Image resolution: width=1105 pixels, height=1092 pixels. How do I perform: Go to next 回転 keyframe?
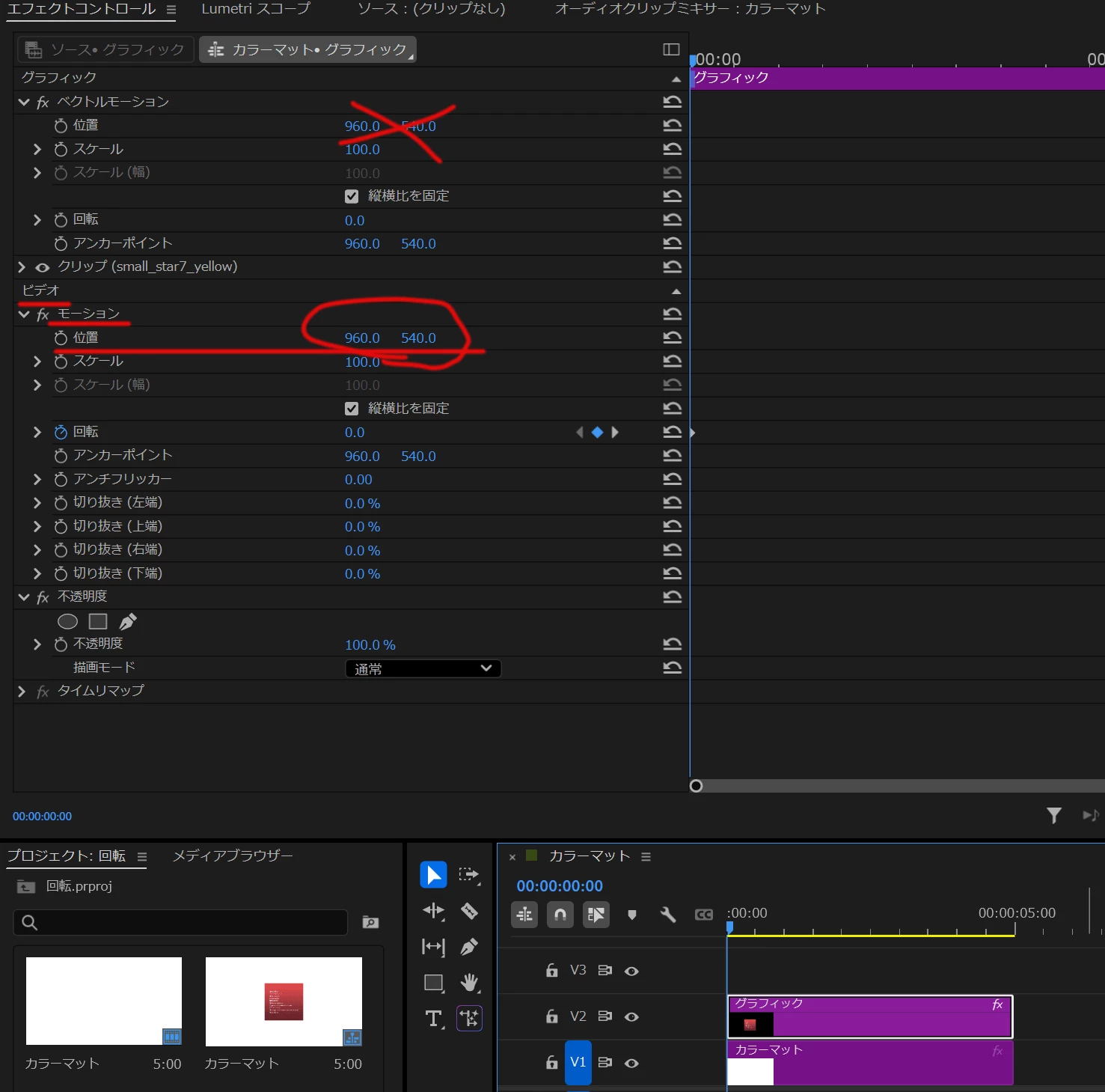(615, 432)
